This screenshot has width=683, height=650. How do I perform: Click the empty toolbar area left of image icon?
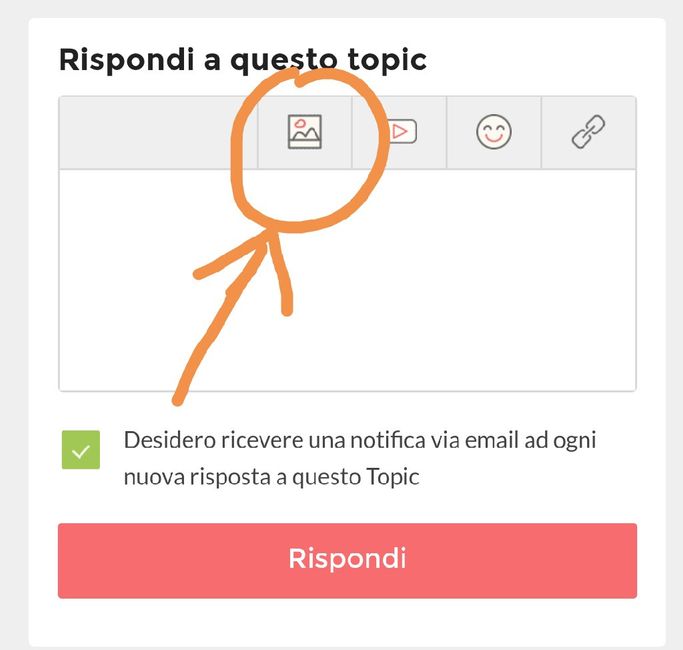[158, 132]
